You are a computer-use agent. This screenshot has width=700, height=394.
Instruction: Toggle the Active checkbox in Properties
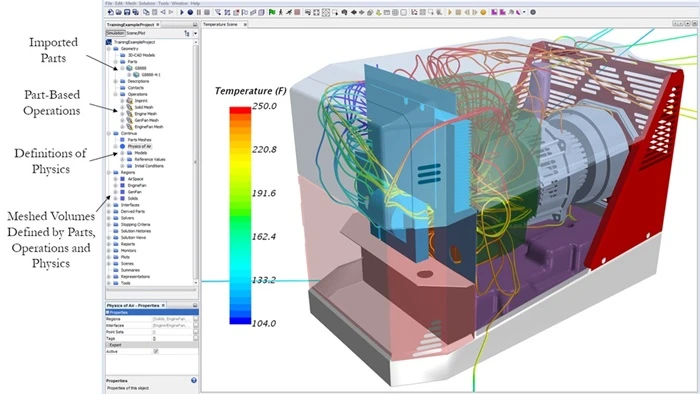pos(156,352)
